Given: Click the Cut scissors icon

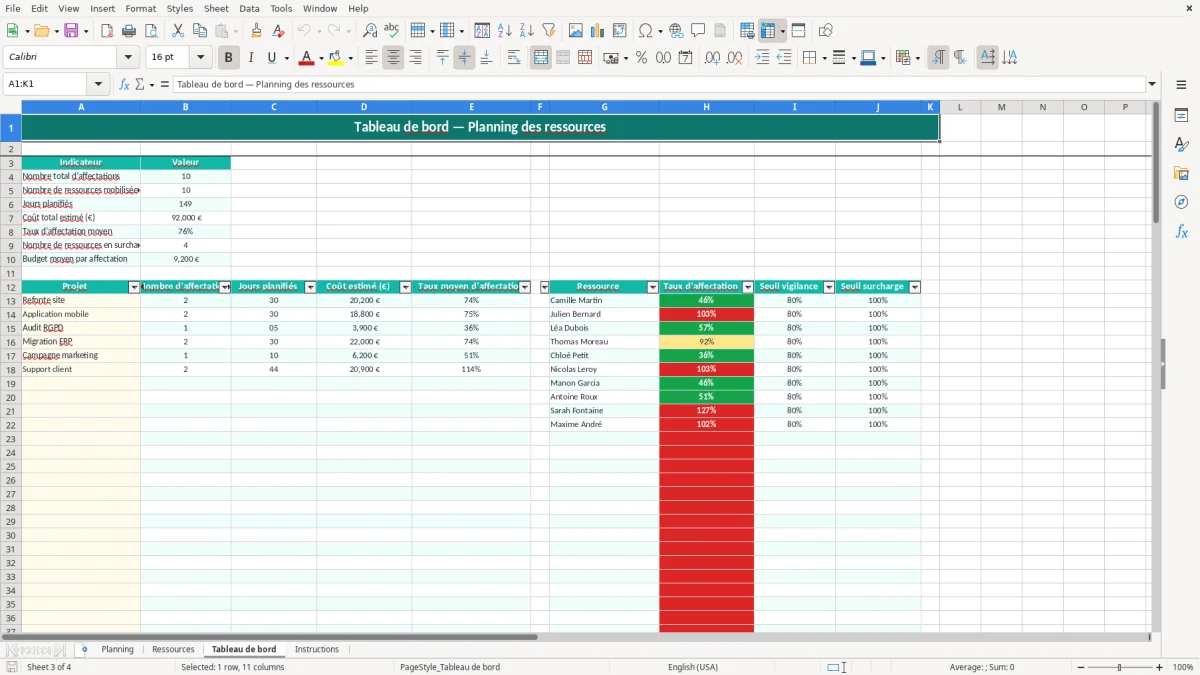Looking at the screenshot, I should [178, 31].
